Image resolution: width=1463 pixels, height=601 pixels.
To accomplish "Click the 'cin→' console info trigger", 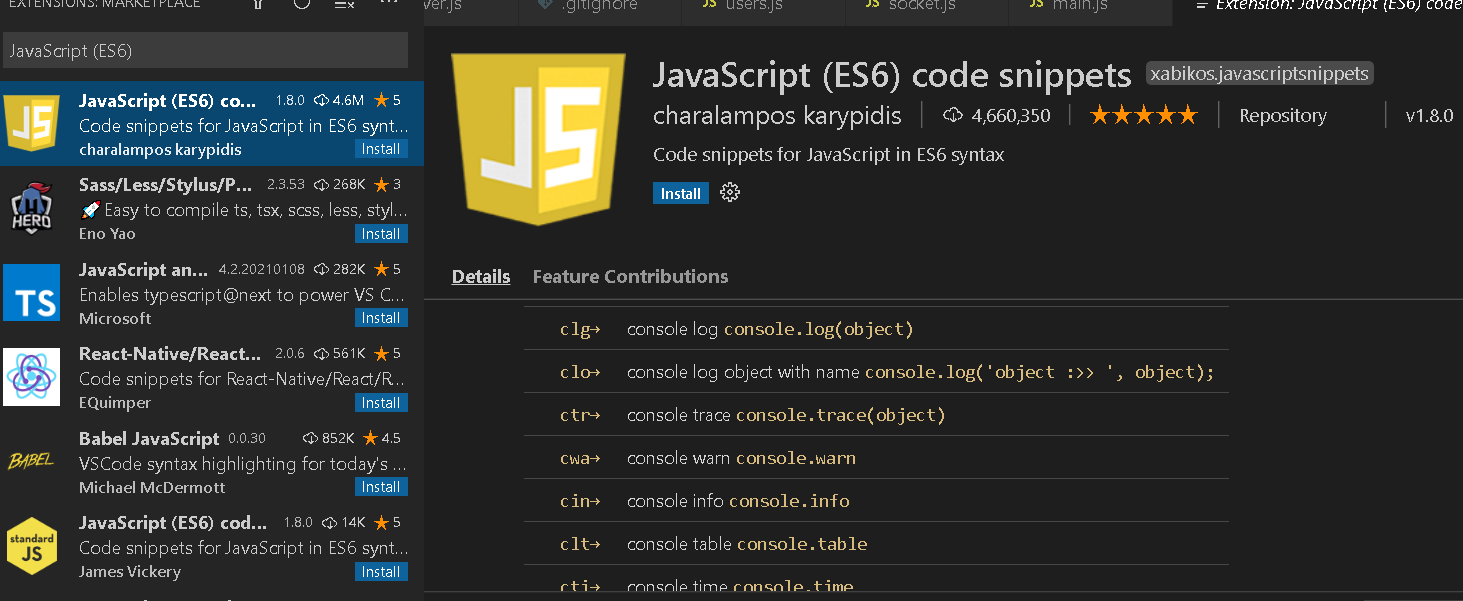I will (580, 501).
